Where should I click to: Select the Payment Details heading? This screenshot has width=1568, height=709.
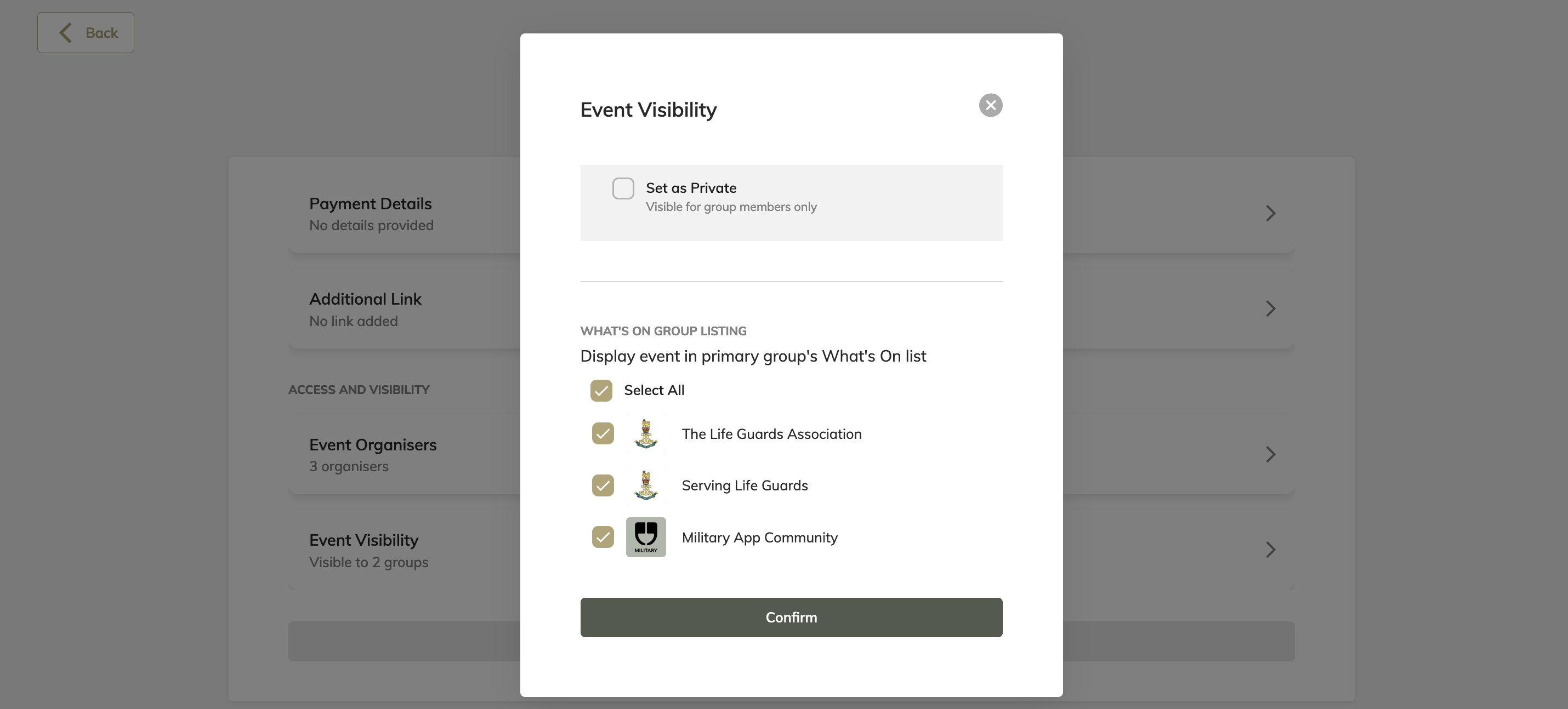[x=370, y=204]
